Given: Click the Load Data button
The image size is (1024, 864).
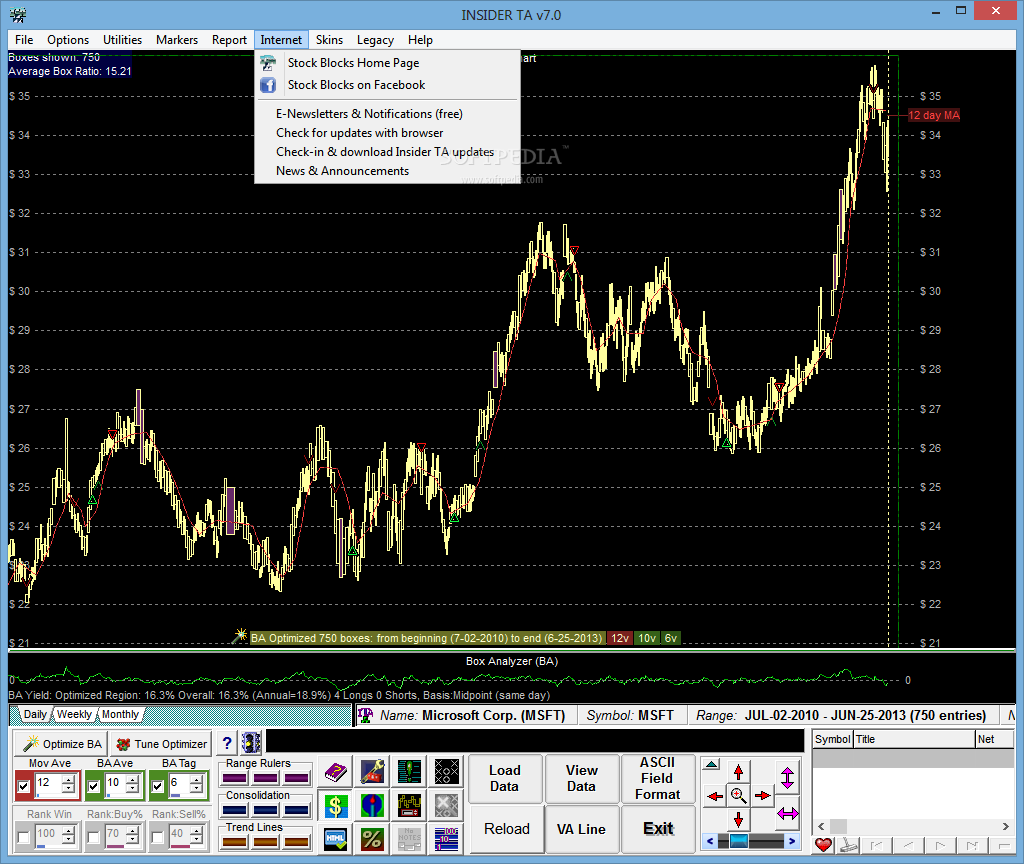Looking at the screenshot, I should click(x=505, y=778).
